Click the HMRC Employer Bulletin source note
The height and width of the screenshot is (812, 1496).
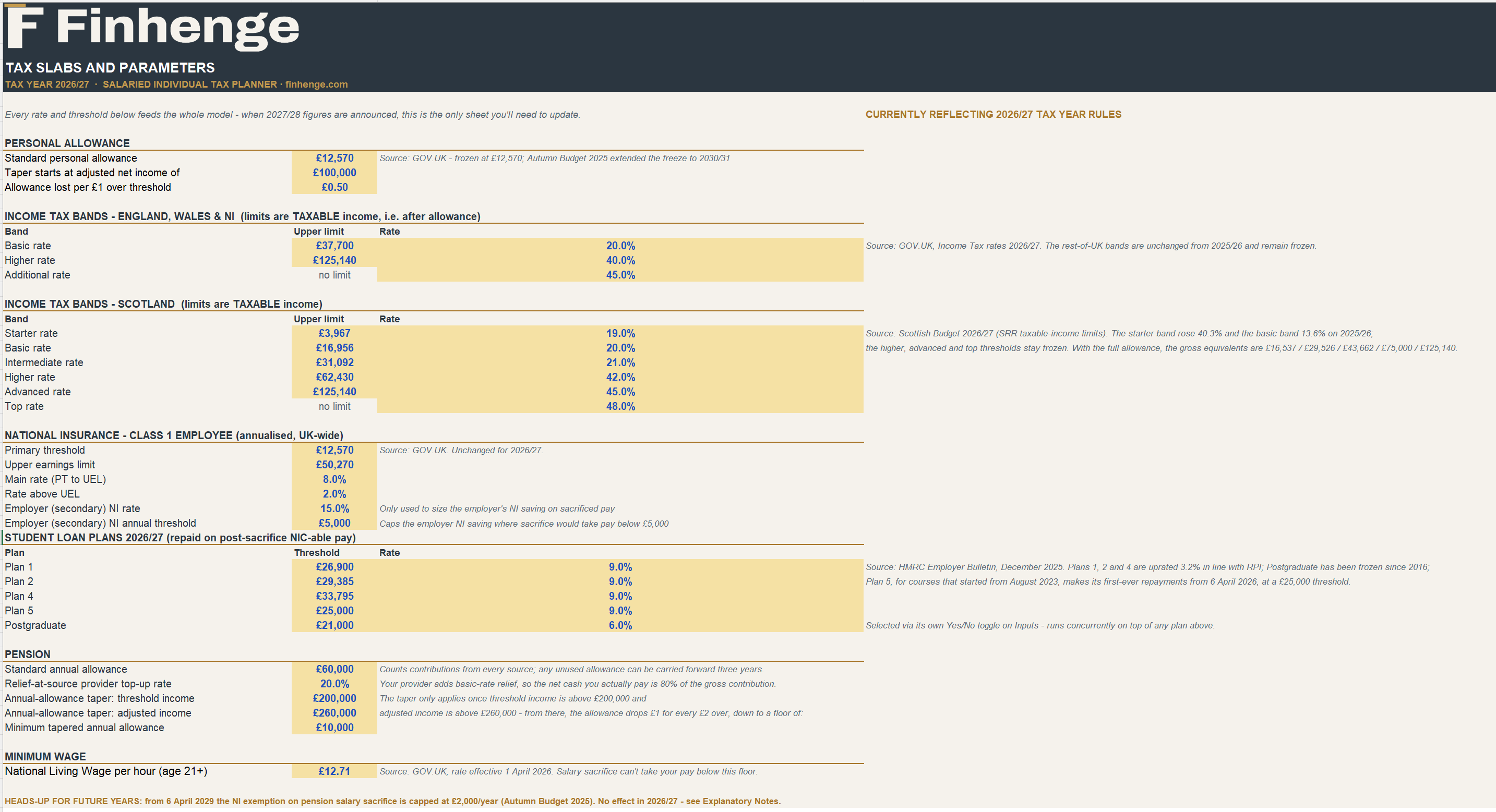coord(1147,566)
